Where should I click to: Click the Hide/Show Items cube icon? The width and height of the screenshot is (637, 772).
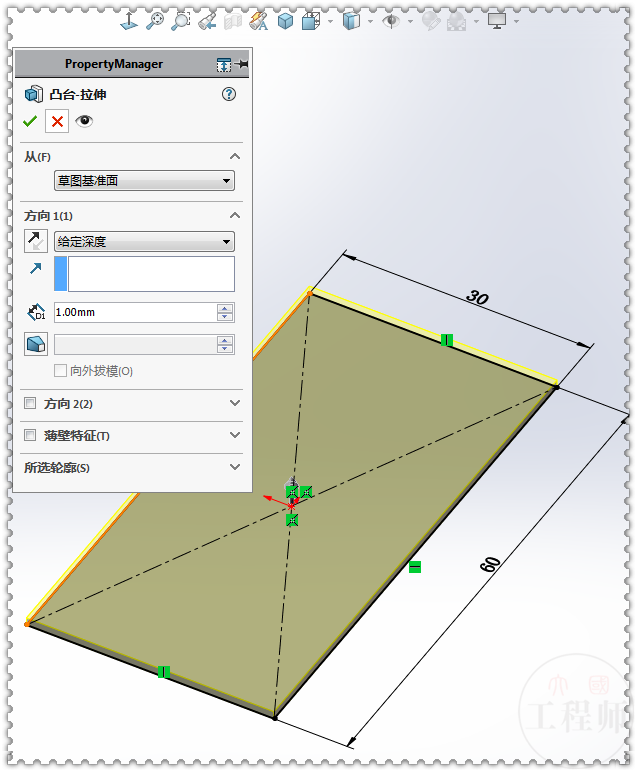pos(351,21)
